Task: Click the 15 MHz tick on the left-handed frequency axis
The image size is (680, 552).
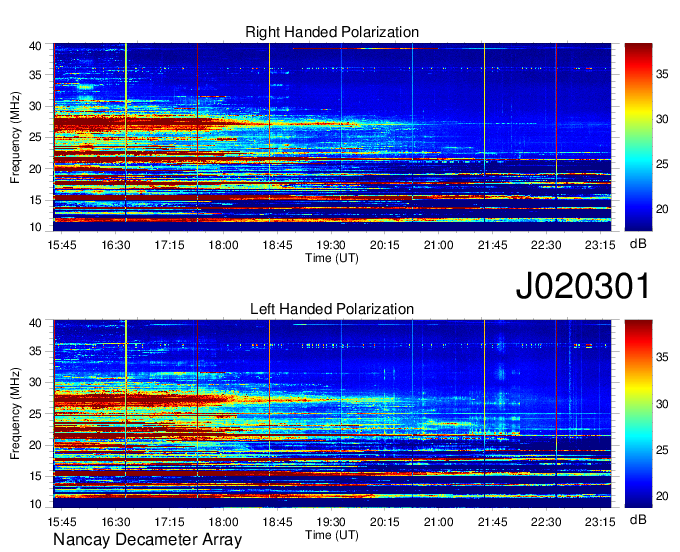Action: click(x=36, y=476)
